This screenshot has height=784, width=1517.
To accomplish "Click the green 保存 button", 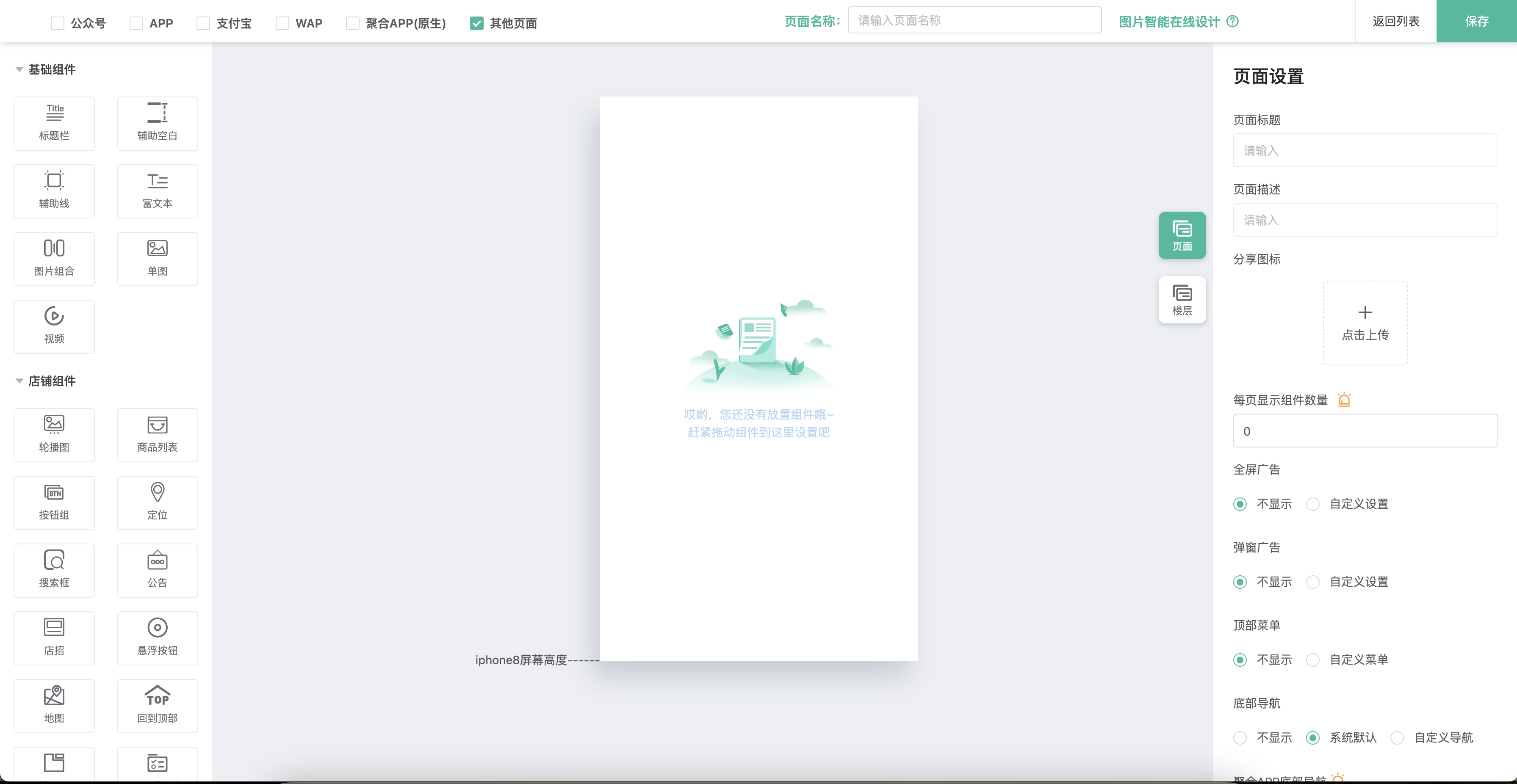I will click(x=1476, y=21).
